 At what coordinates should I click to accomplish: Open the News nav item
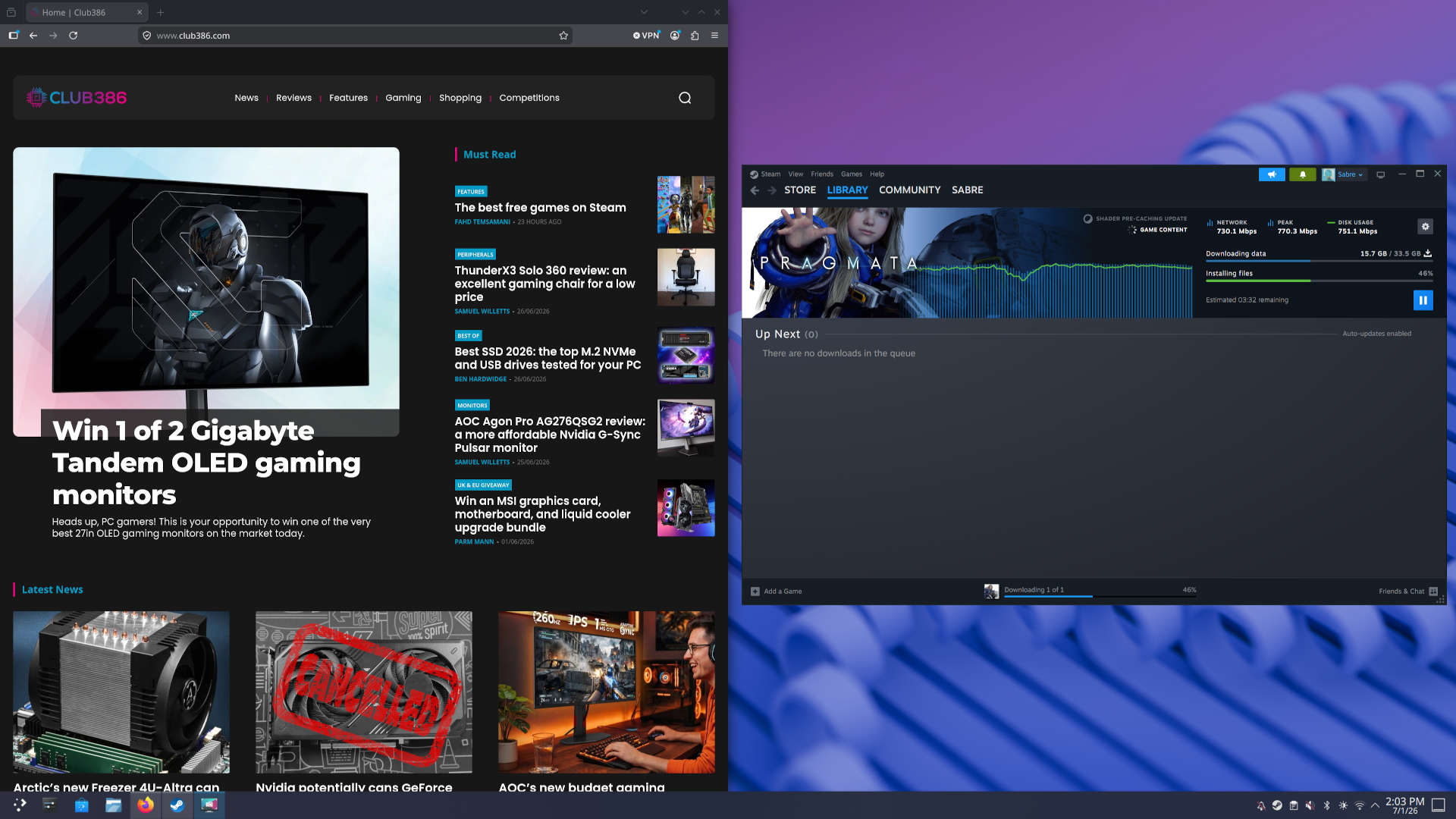click(x=246, y=98)
